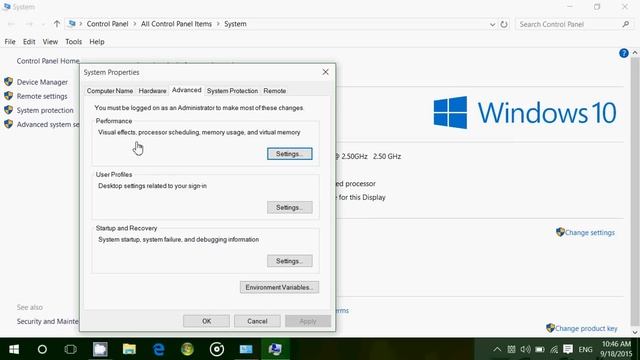
Task: Open the green globe taskbar app
Action: pyautogui.click(x=187, y=349)
